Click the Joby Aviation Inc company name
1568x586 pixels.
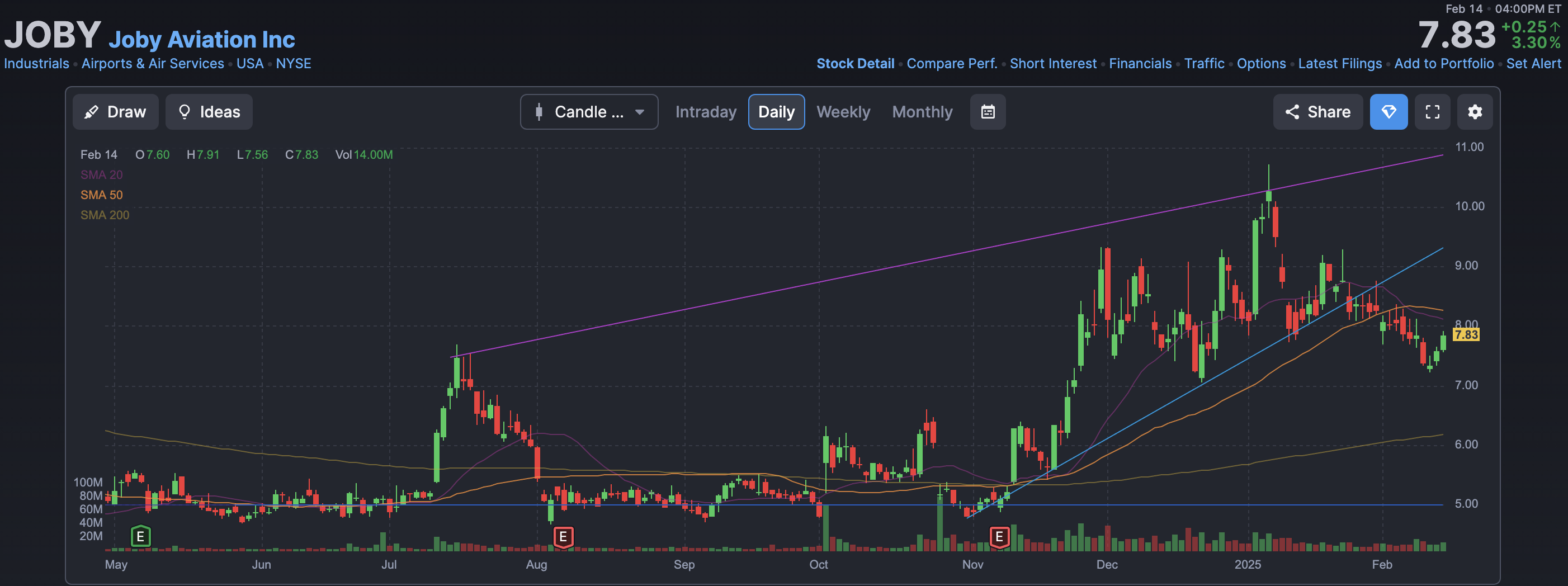point(201,40)
